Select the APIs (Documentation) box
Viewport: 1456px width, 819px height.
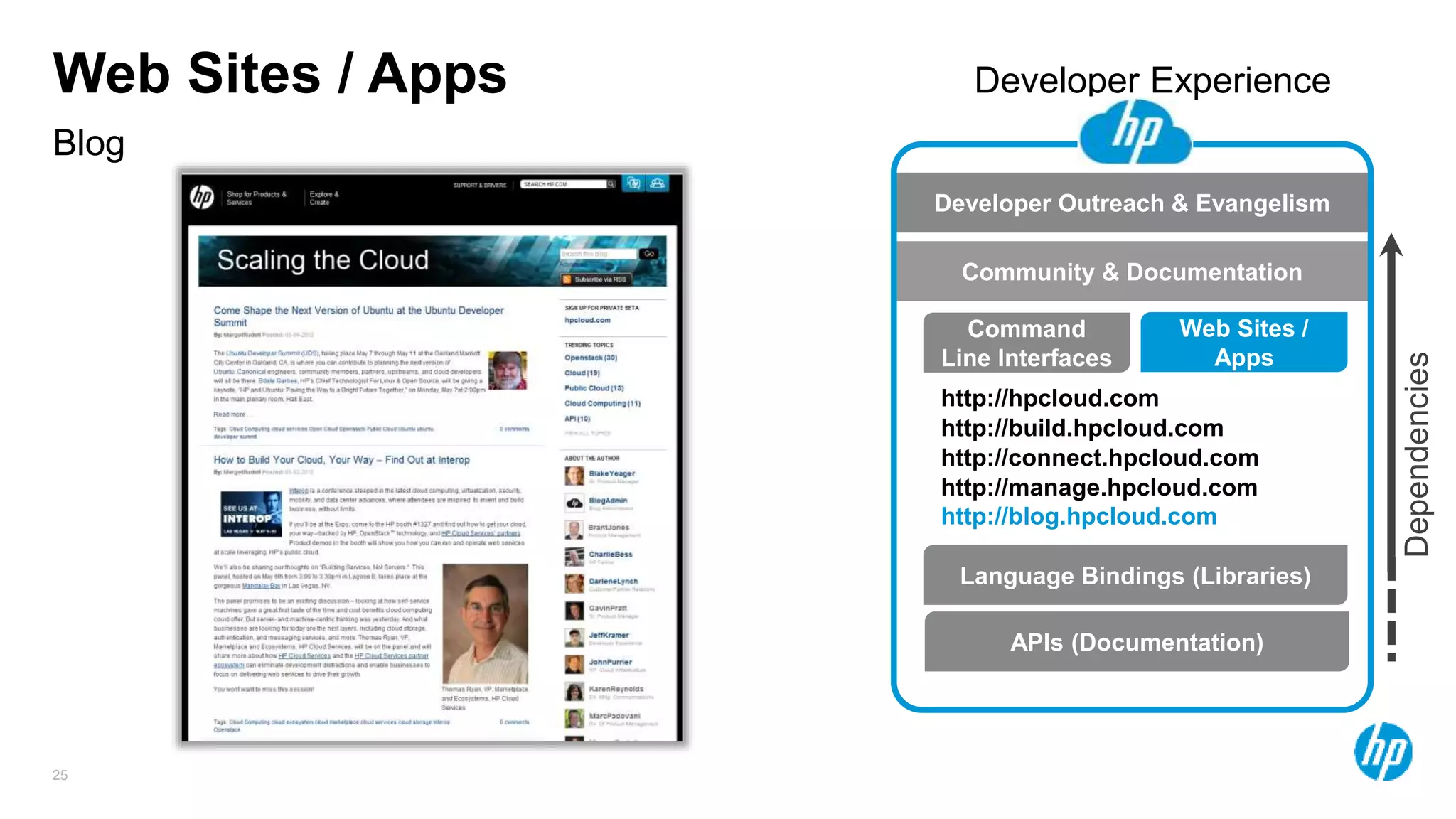click(1136, 642)
